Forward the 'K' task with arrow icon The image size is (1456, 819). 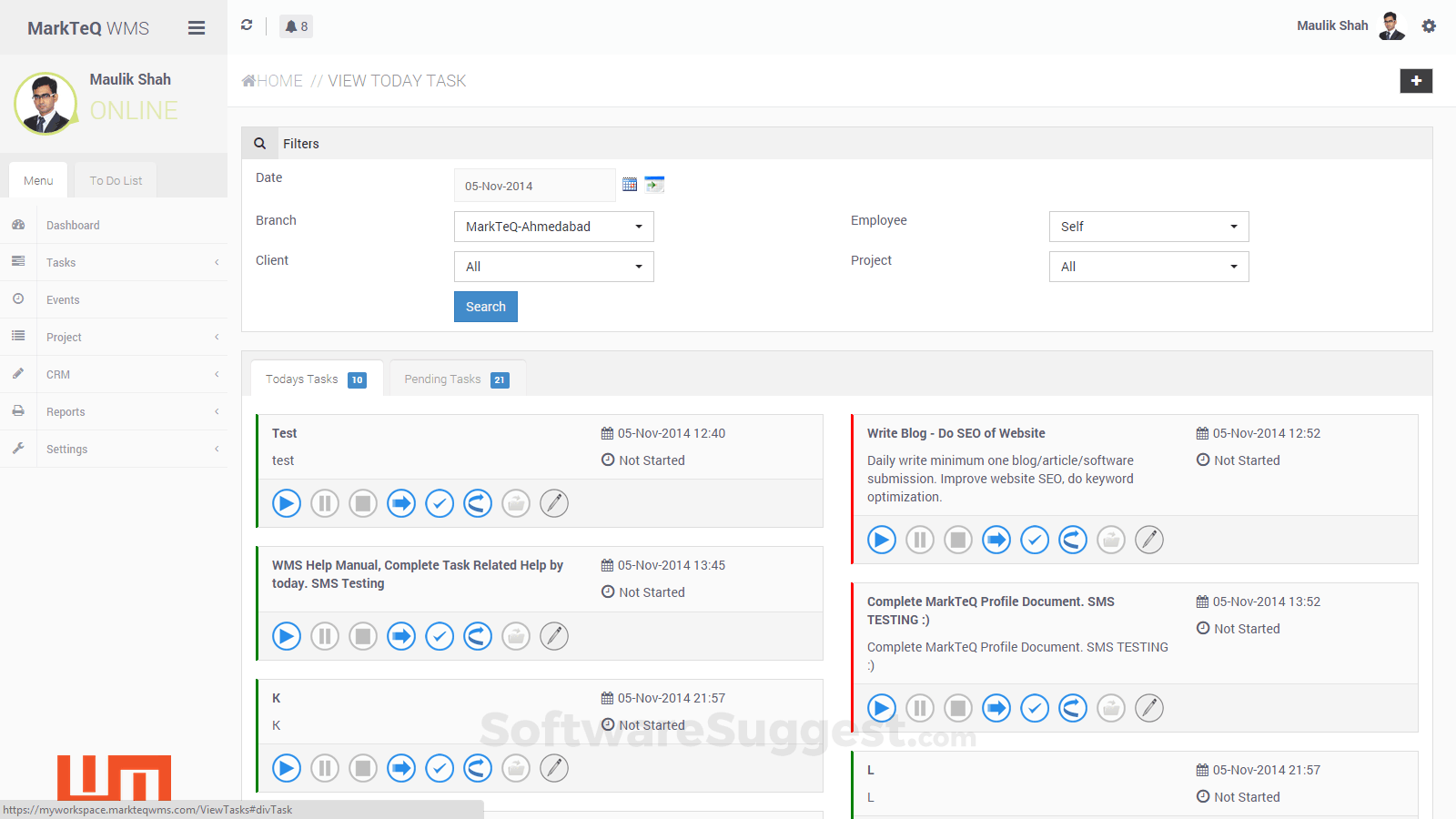(x=401, y=768)
